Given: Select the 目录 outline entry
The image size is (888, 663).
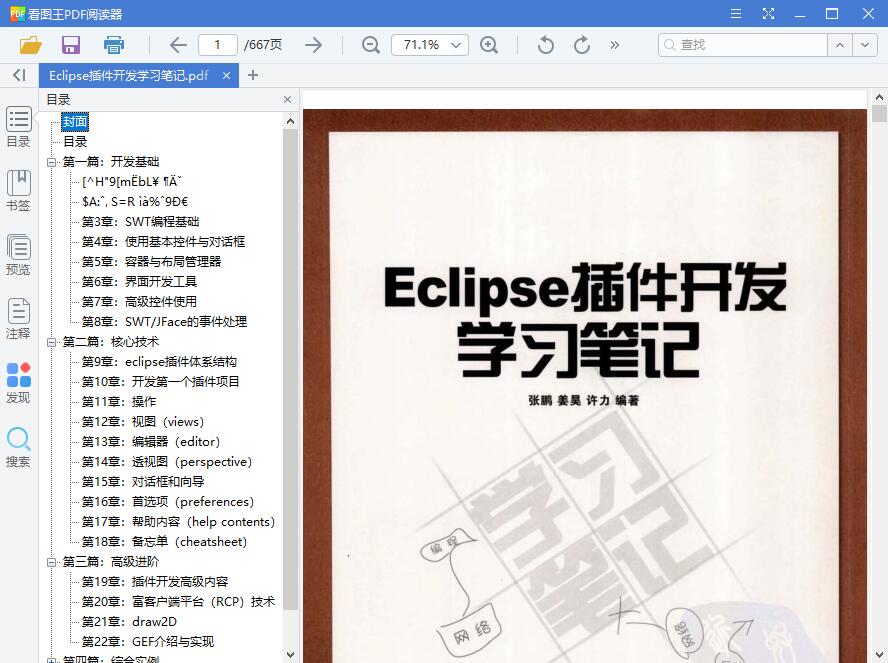Looking at the screenshot, I should [x=75, y=142].
